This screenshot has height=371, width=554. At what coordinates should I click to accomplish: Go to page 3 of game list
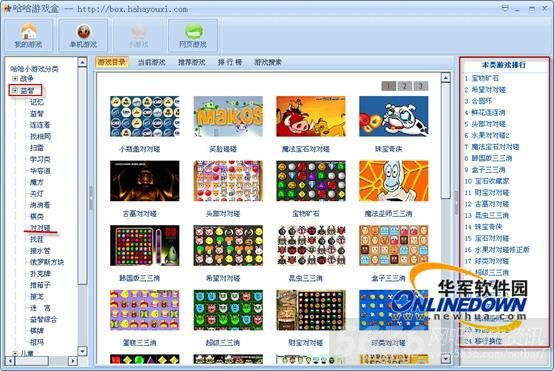click(420, 86)
